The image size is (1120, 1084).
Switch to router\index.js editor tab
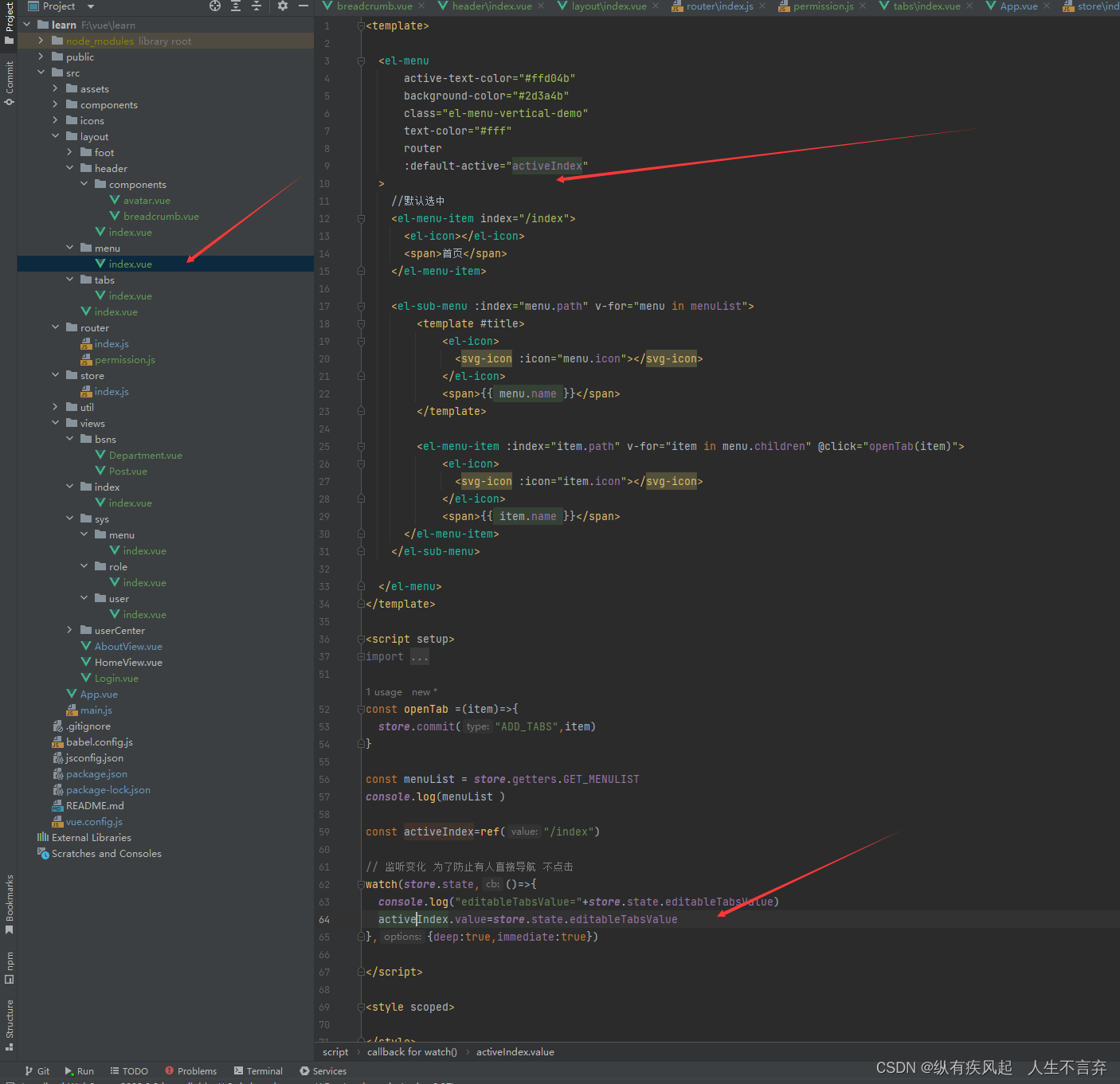coord(719,6)
